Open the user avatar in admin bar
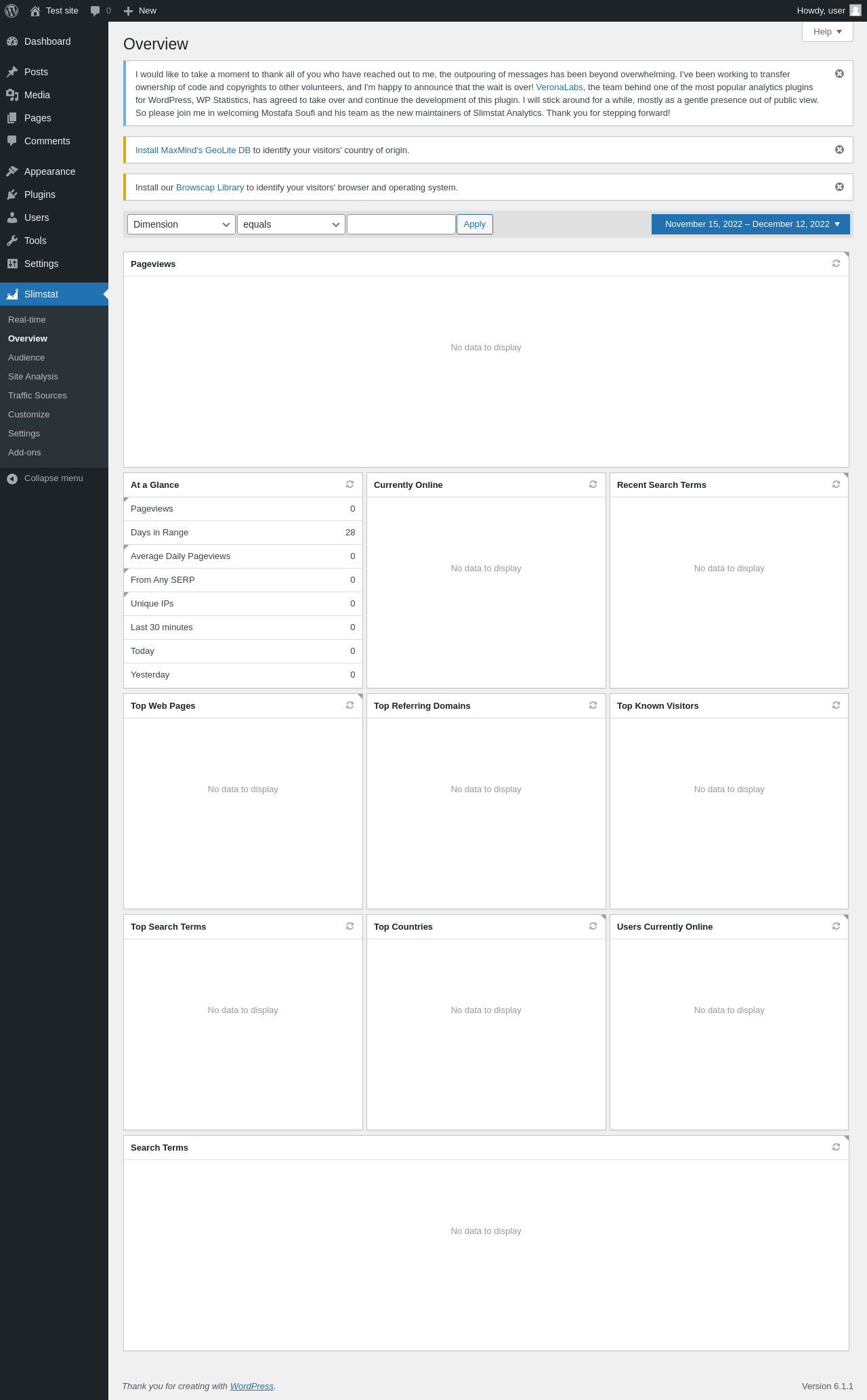This screenshot has height=1400, width=867. (x=855, y=11)
